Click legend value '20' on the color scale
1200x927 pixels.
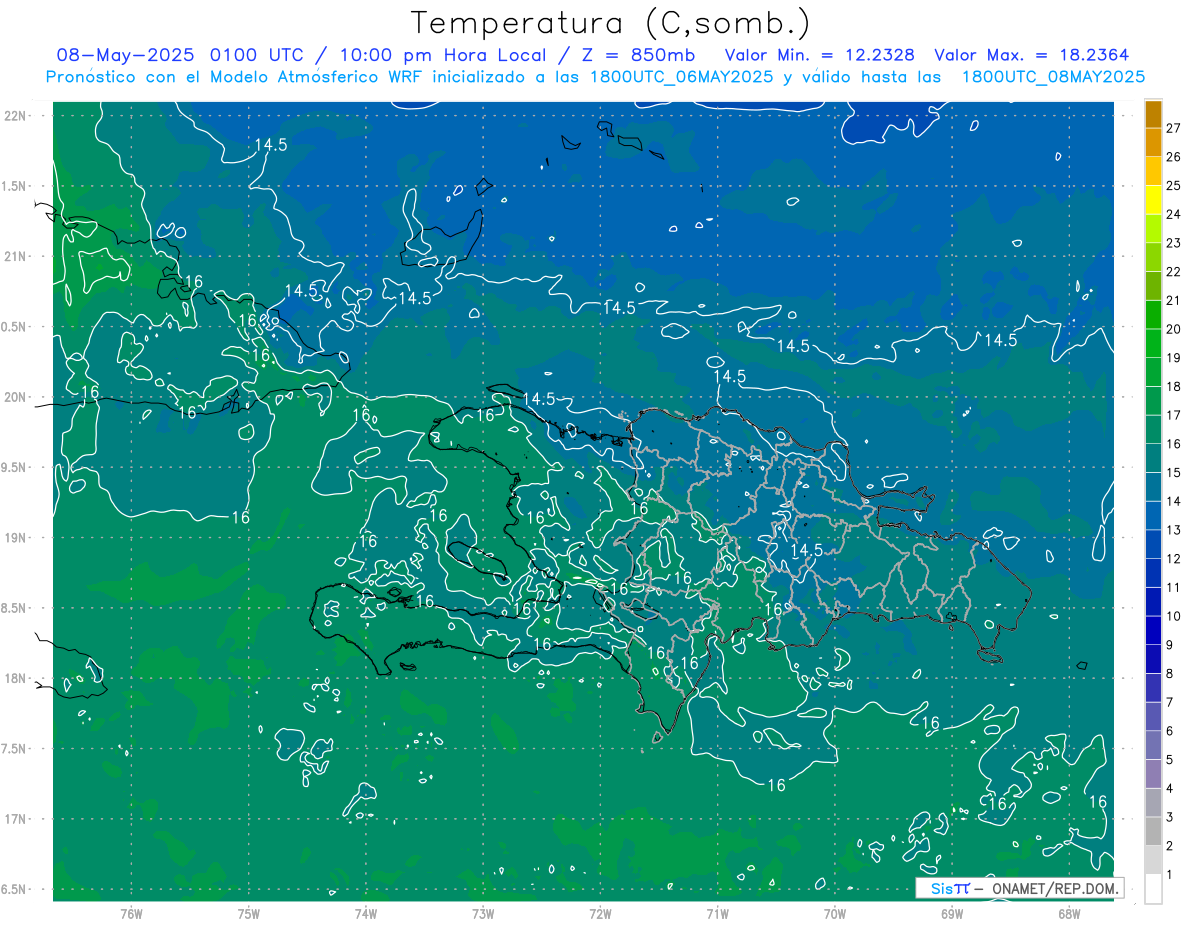coord(1174,329)
